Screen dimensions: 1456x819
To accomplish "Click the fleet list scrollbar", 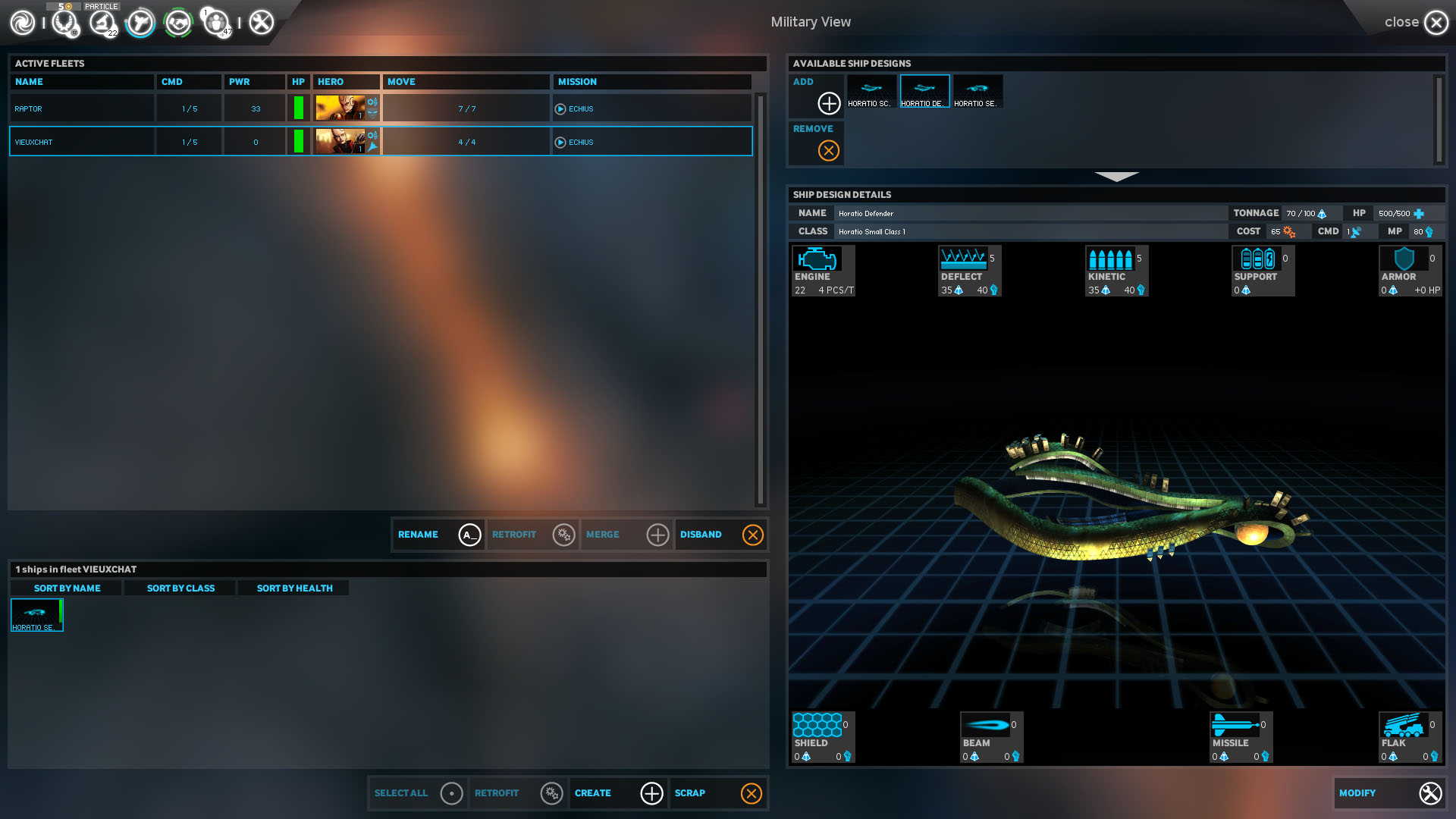I will (760, 300).
